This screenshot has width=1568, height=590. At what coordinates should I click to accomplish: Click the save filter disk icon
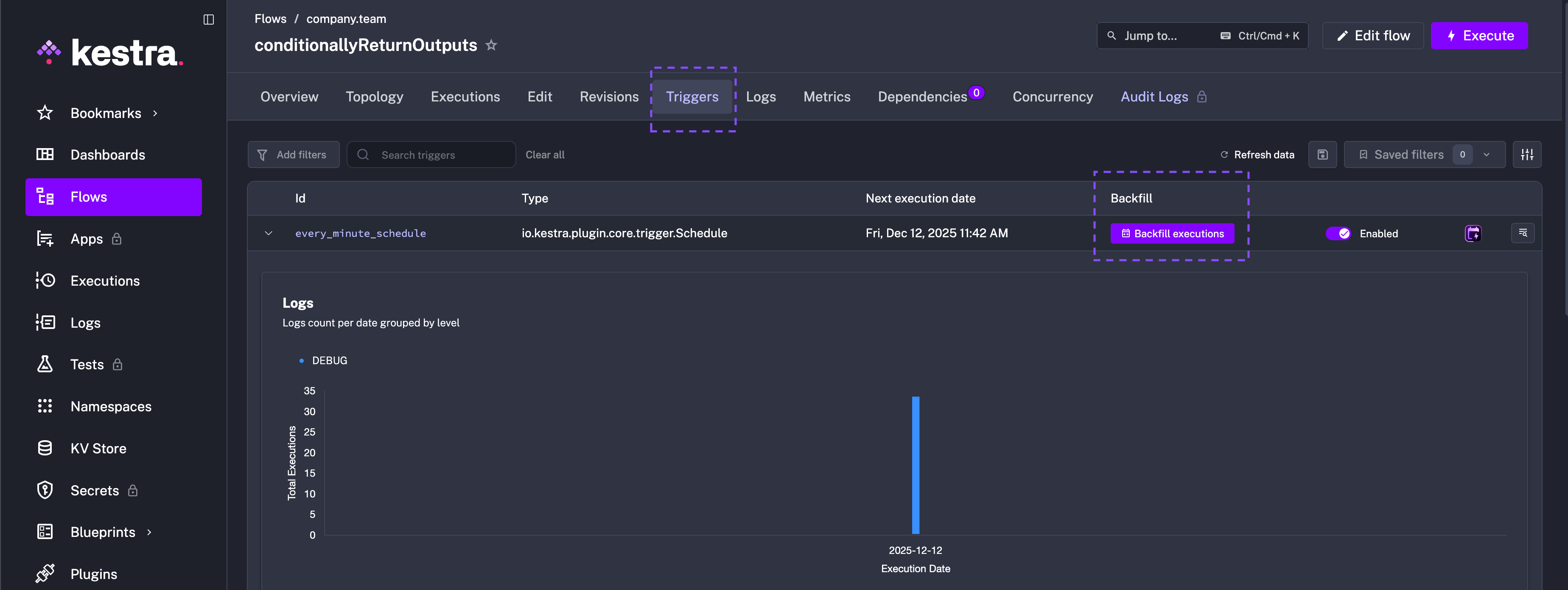click(x=1322, y=155)
